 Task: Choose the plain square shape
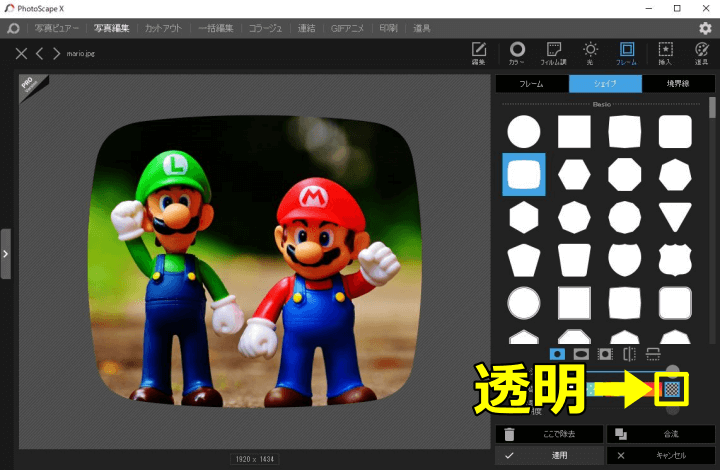[x=574, y=132]
